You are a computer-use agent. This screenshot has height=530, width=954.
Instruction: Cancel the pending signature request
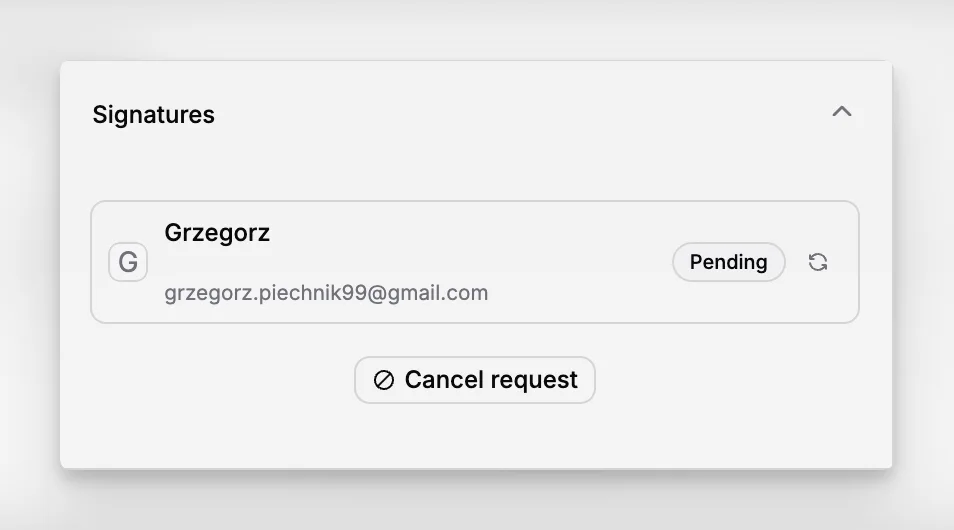[475, 380]
